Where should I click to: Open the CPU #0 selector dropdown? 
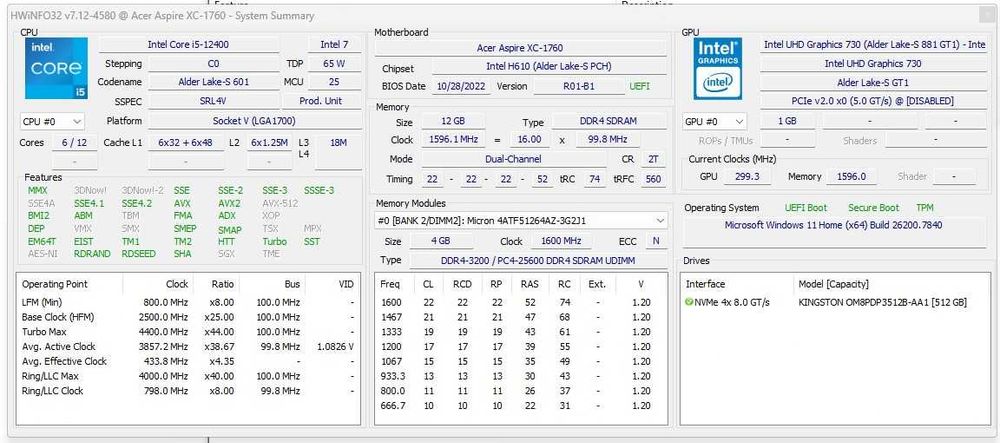(x=52, y=121)
